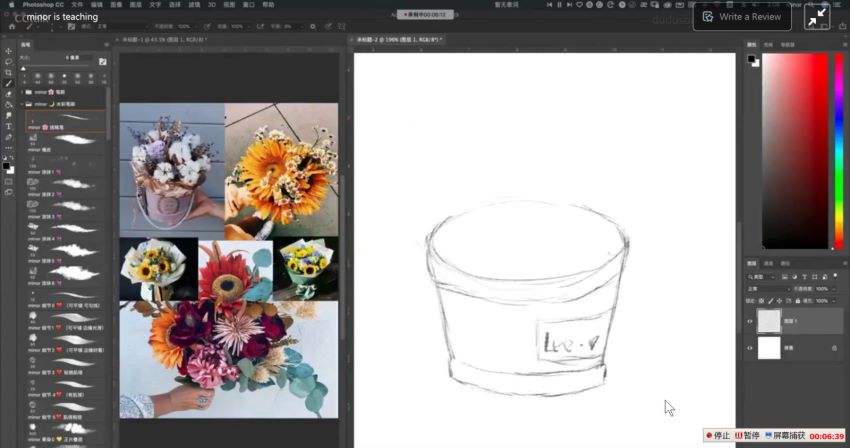Open the Photoshop CC menu
This screenshot has width=850, height=448.
43,4
